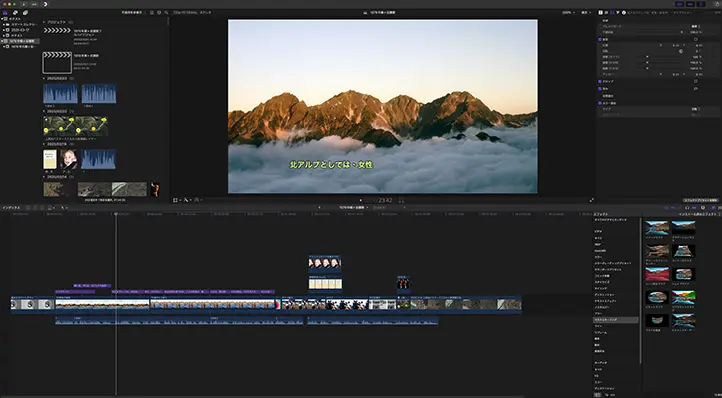This screenshot has height=398, width=722.
Task: Click the Index (インデックス) button
Action: click(x=11, y=208)
